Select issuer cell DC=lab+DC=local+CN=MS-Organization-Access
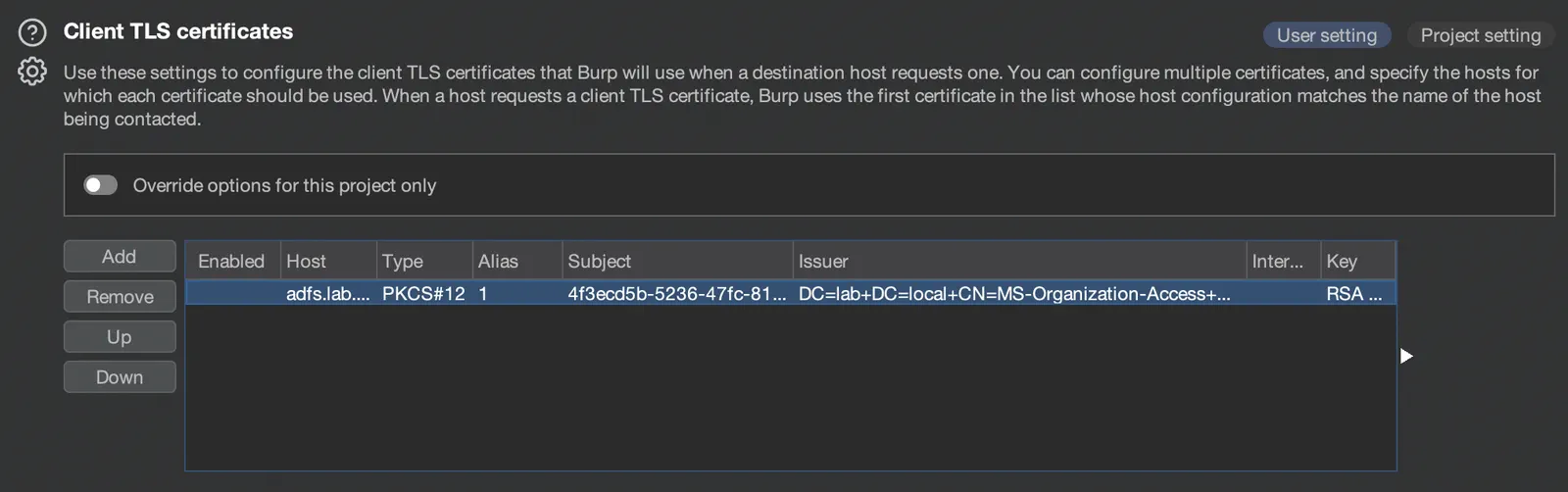The width and height of the screenshot is (1568, 492). click(x=1019, y=293)
